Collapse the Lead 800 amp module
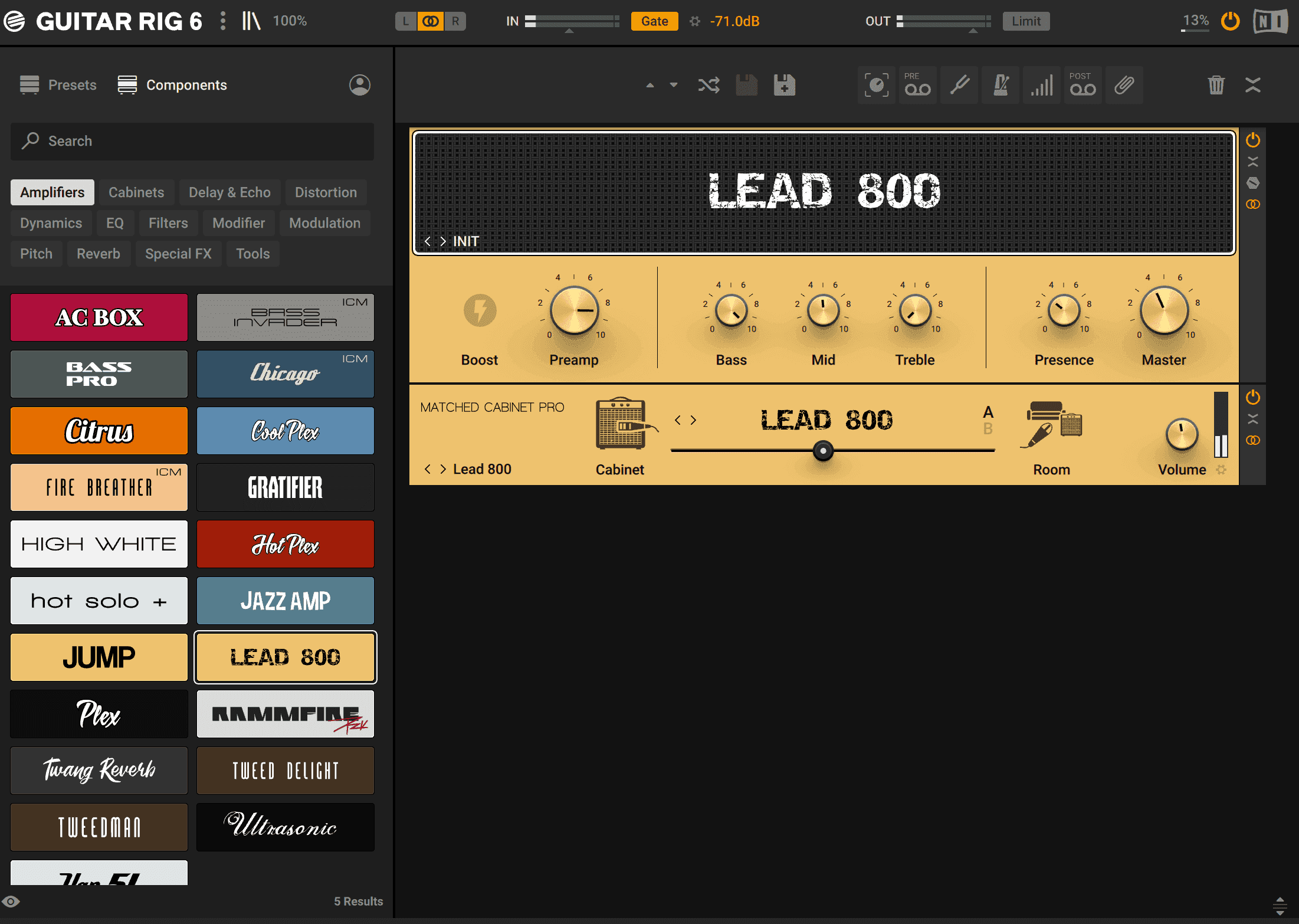 click(1253, 162)
